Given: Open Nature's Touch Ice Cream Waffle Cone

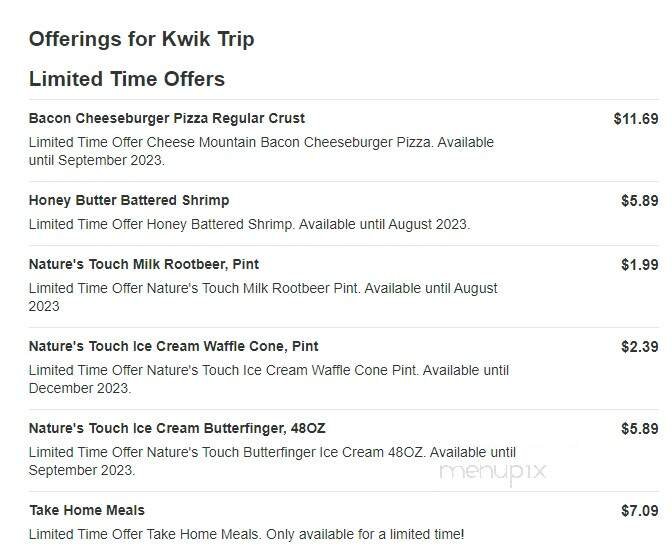Looking at the screenshot, I should tap(174, 346).
